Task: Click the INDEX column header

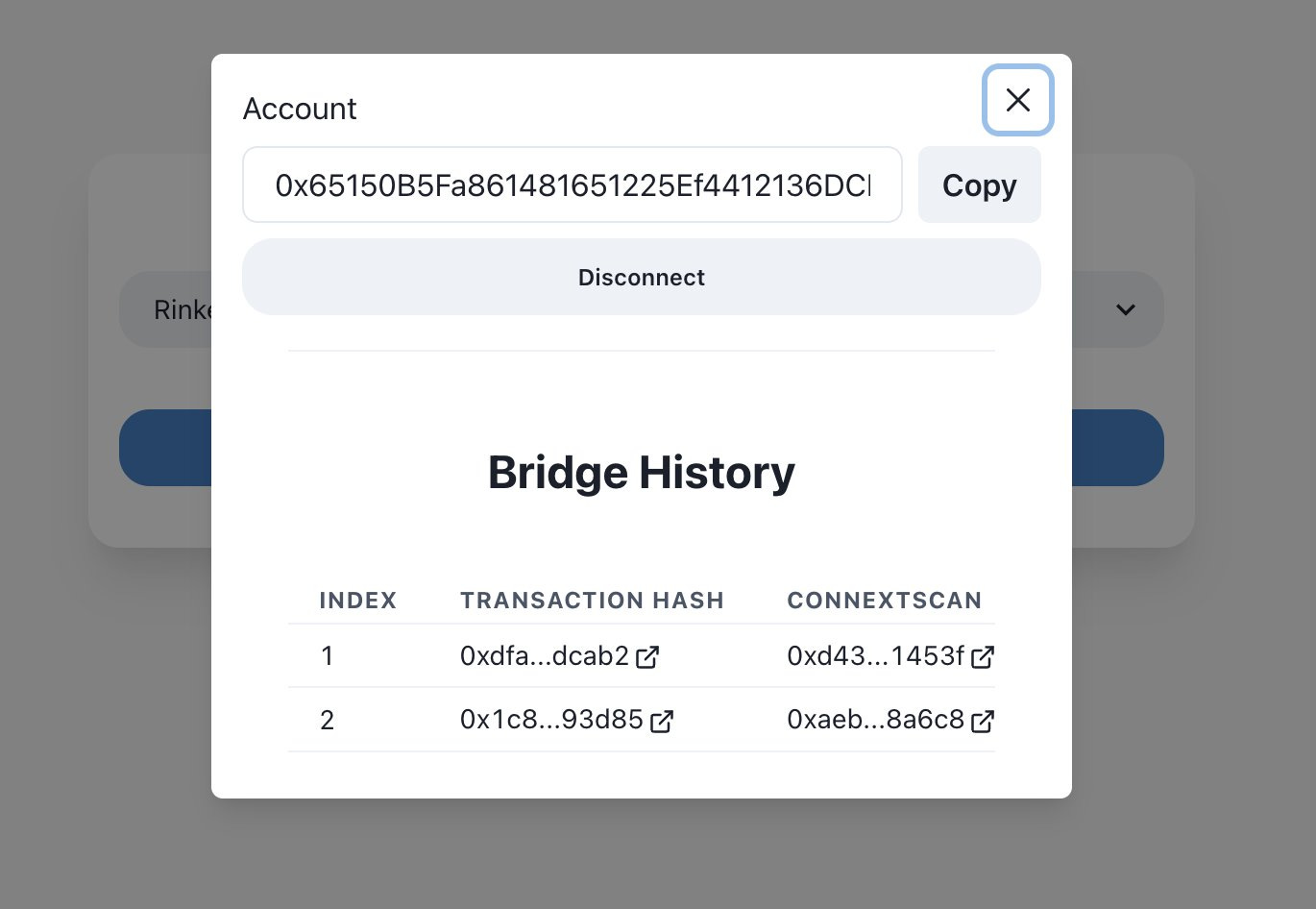Action: (x=357, y=601)
